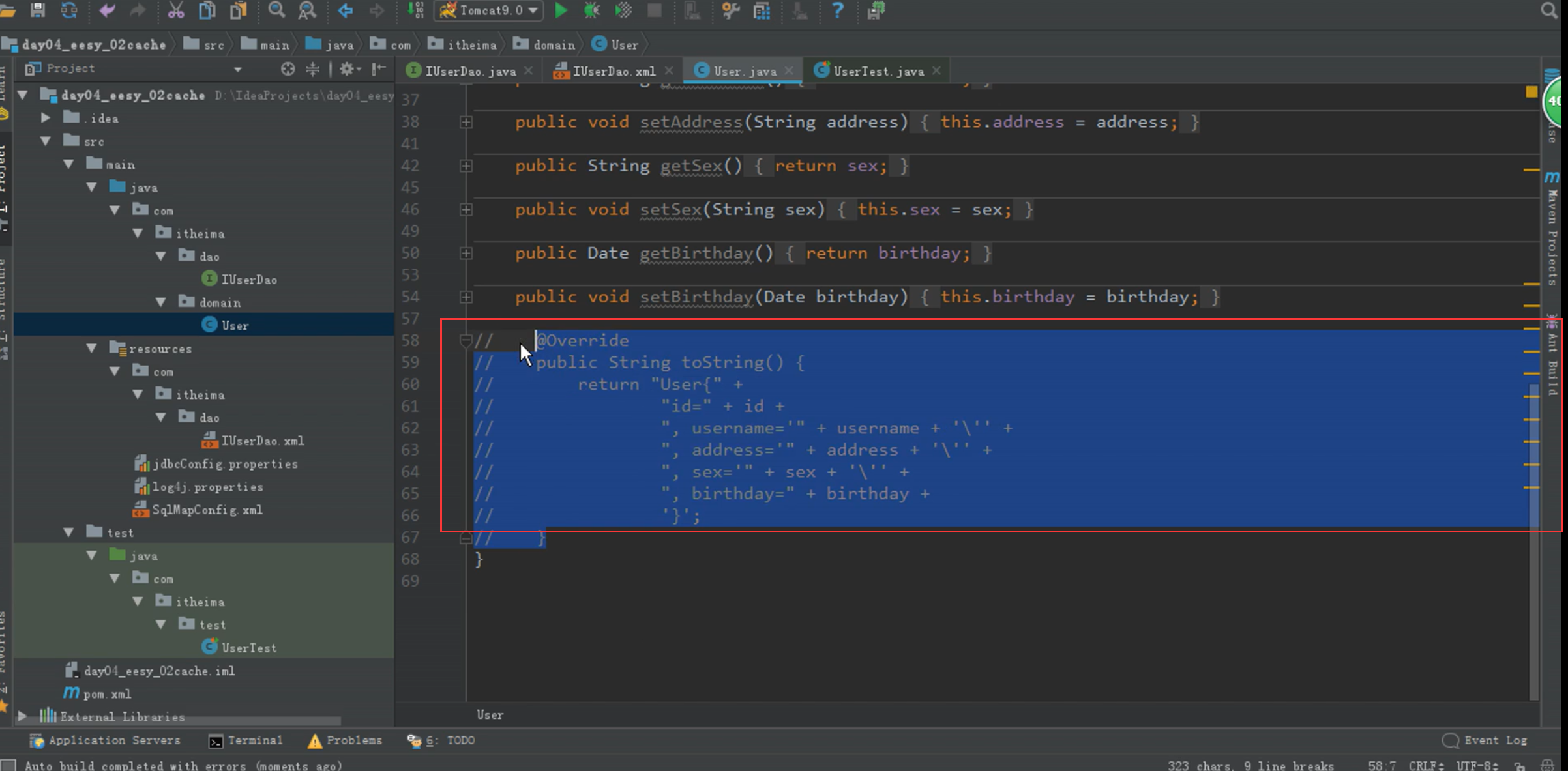Toggle tool window button in bottom-left status corner
Image resolution: width=1568 pixels, height=771 pixels.
(8, 765)
